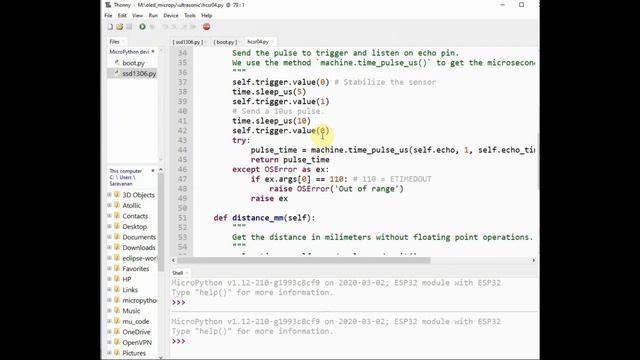Screen dimensions: 640x360
Task: Start debugging with the bug icon
Action: [152, 27]
